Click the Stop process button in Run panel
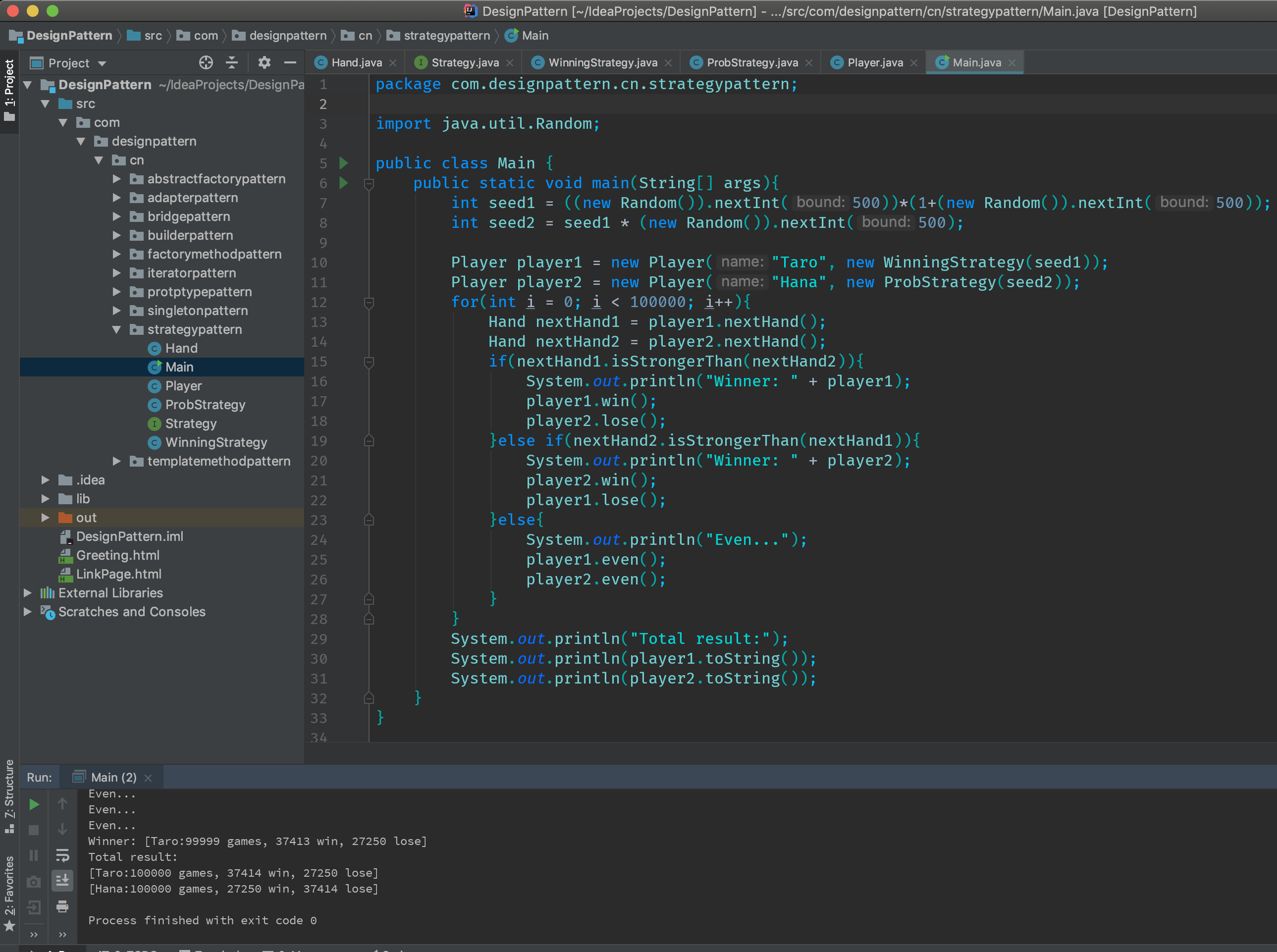The image size is (1277, 952). [x=34, y=830]
